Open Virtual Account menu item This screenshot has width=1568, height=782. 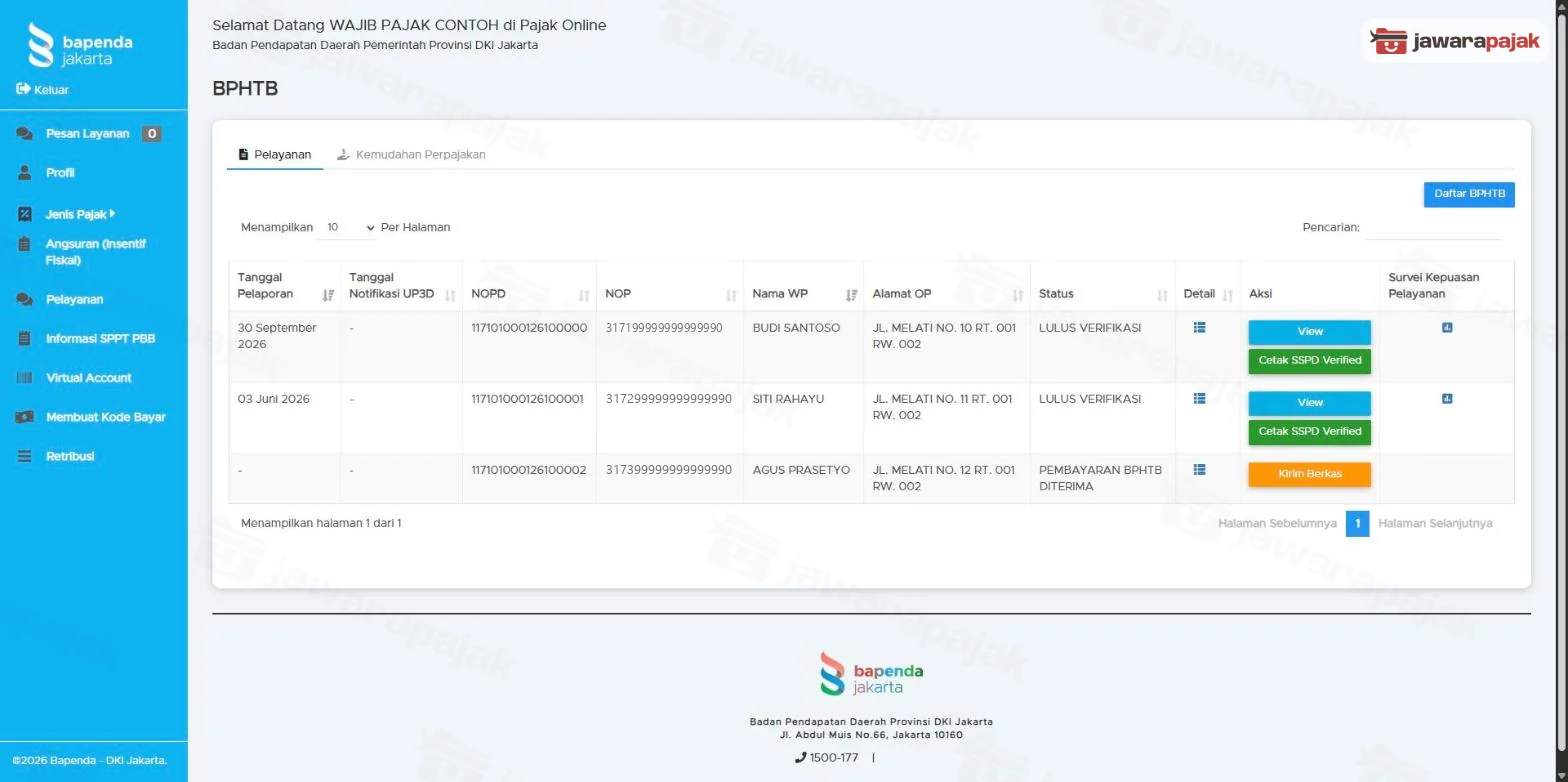88,378
